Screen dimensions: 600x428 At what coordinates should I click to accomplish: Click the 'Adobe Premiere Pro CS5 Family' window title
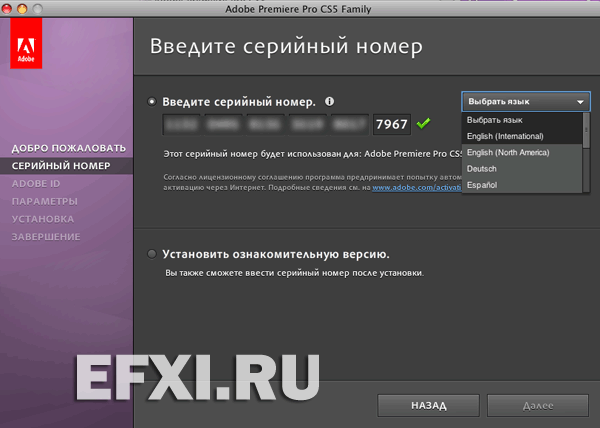coord(298,9)
